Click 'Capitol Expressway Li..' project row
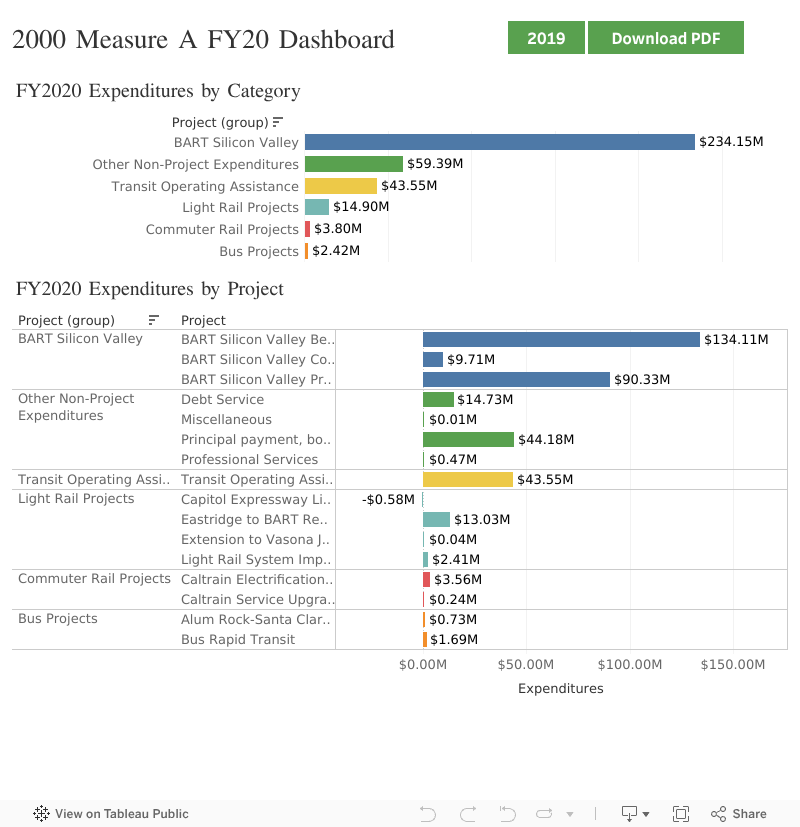Image resolution: width=800 pixels, height=827 pixels. coord(256,499)
